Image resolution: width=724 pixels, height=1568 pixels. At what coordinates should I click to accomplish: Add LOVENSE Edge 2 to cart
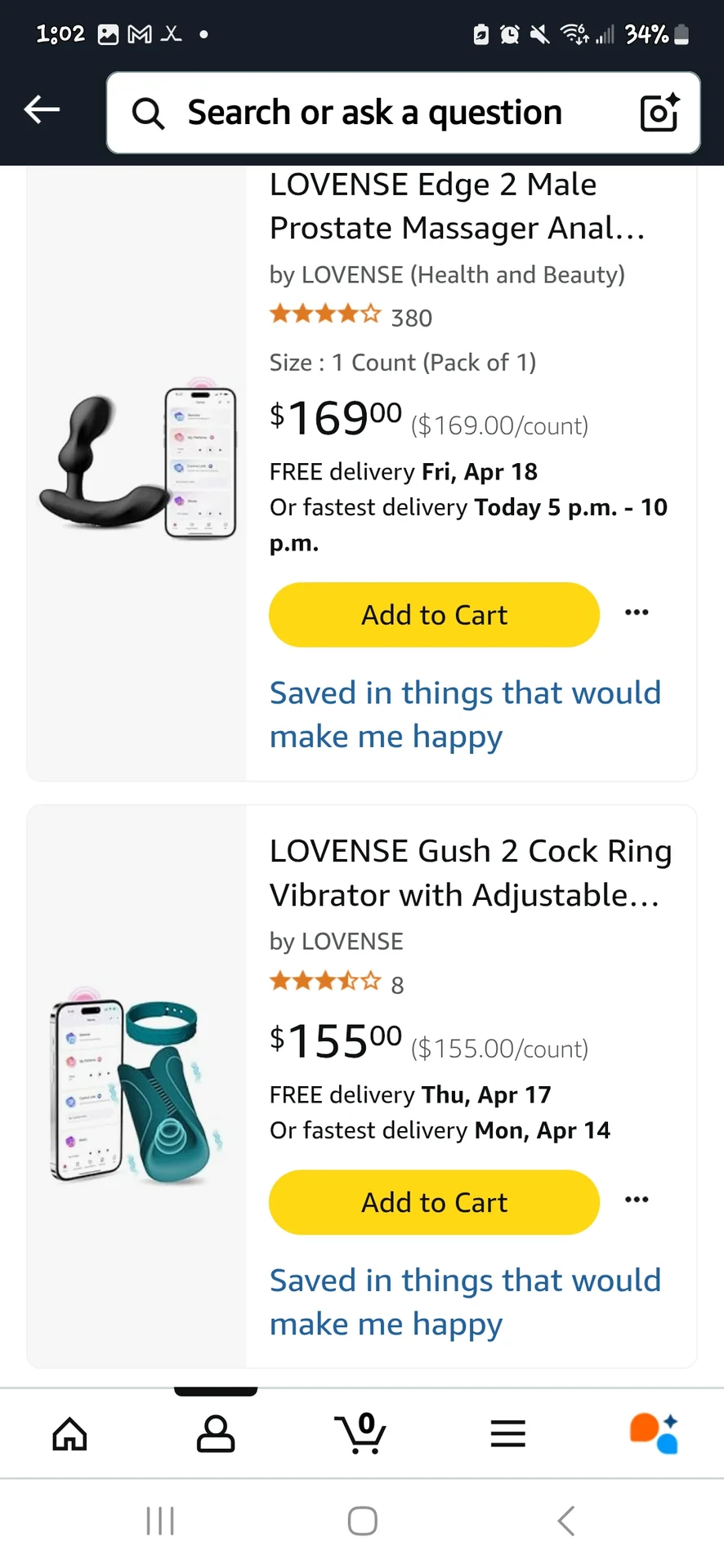click(434, 615)
